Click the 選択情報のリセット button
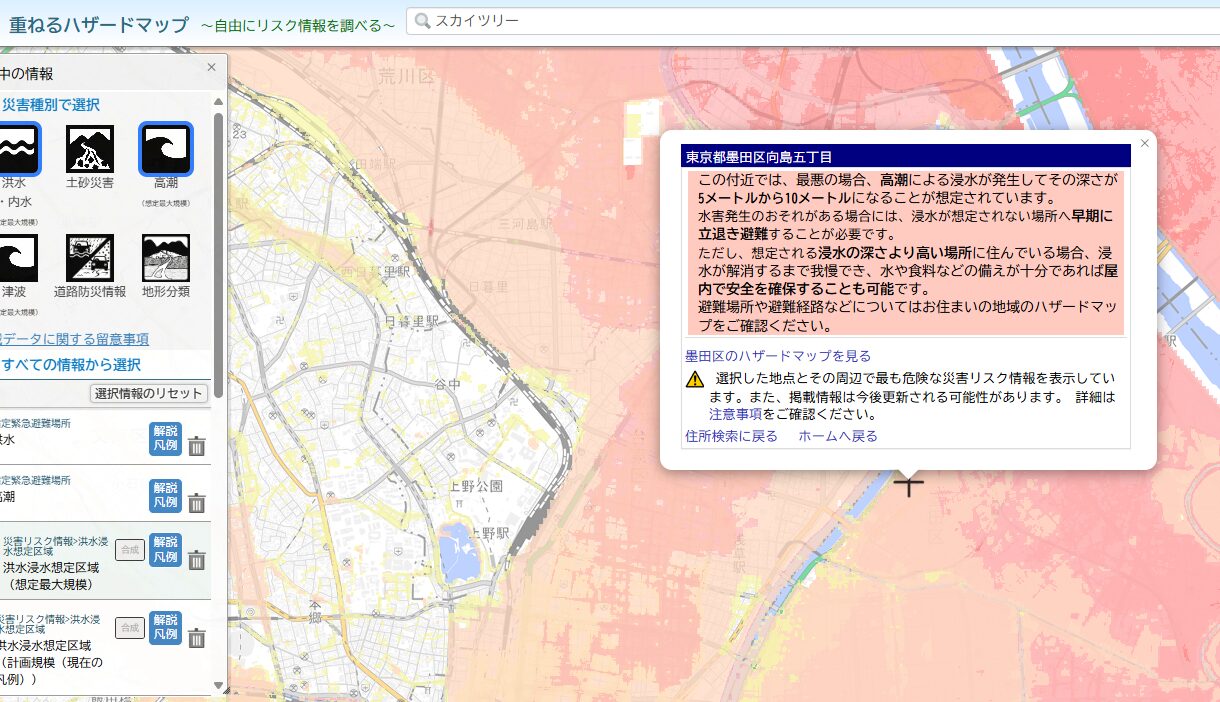 (149, 393)
